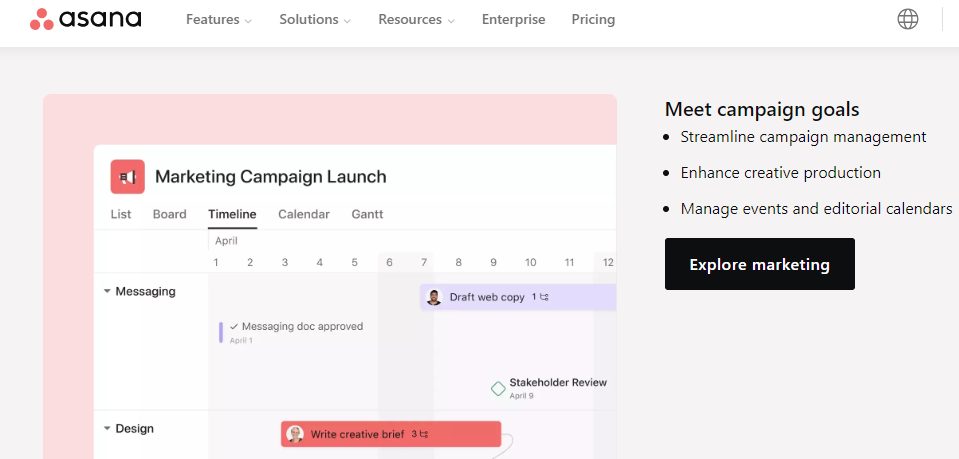Click the avatar on Draft web copy

pos(434,297)
